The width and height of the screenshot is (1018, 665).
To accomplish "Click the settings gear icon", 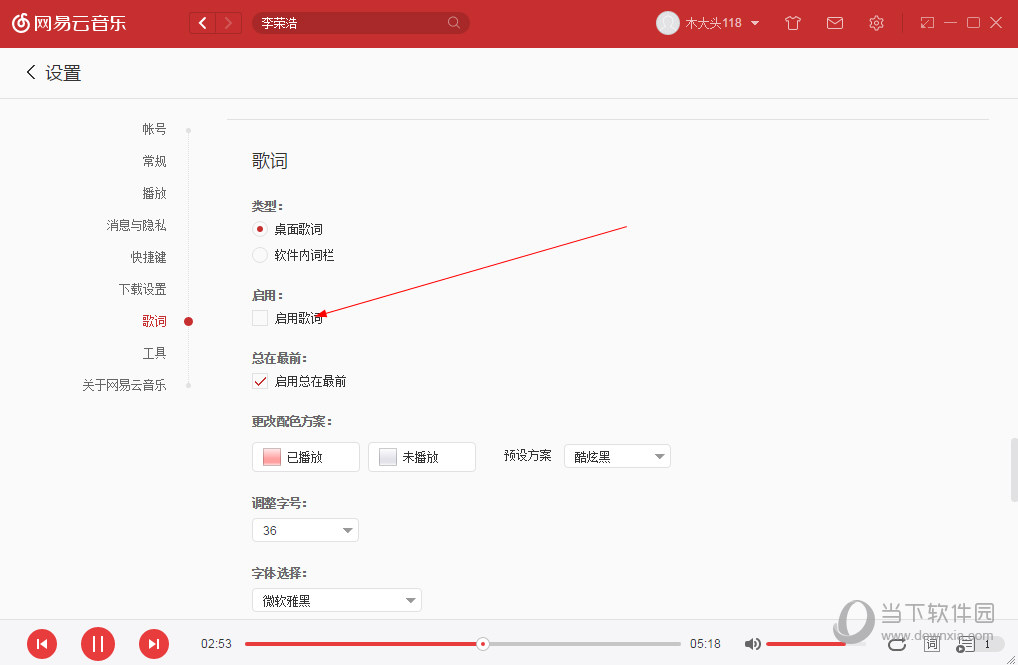I will pos(876,22).
